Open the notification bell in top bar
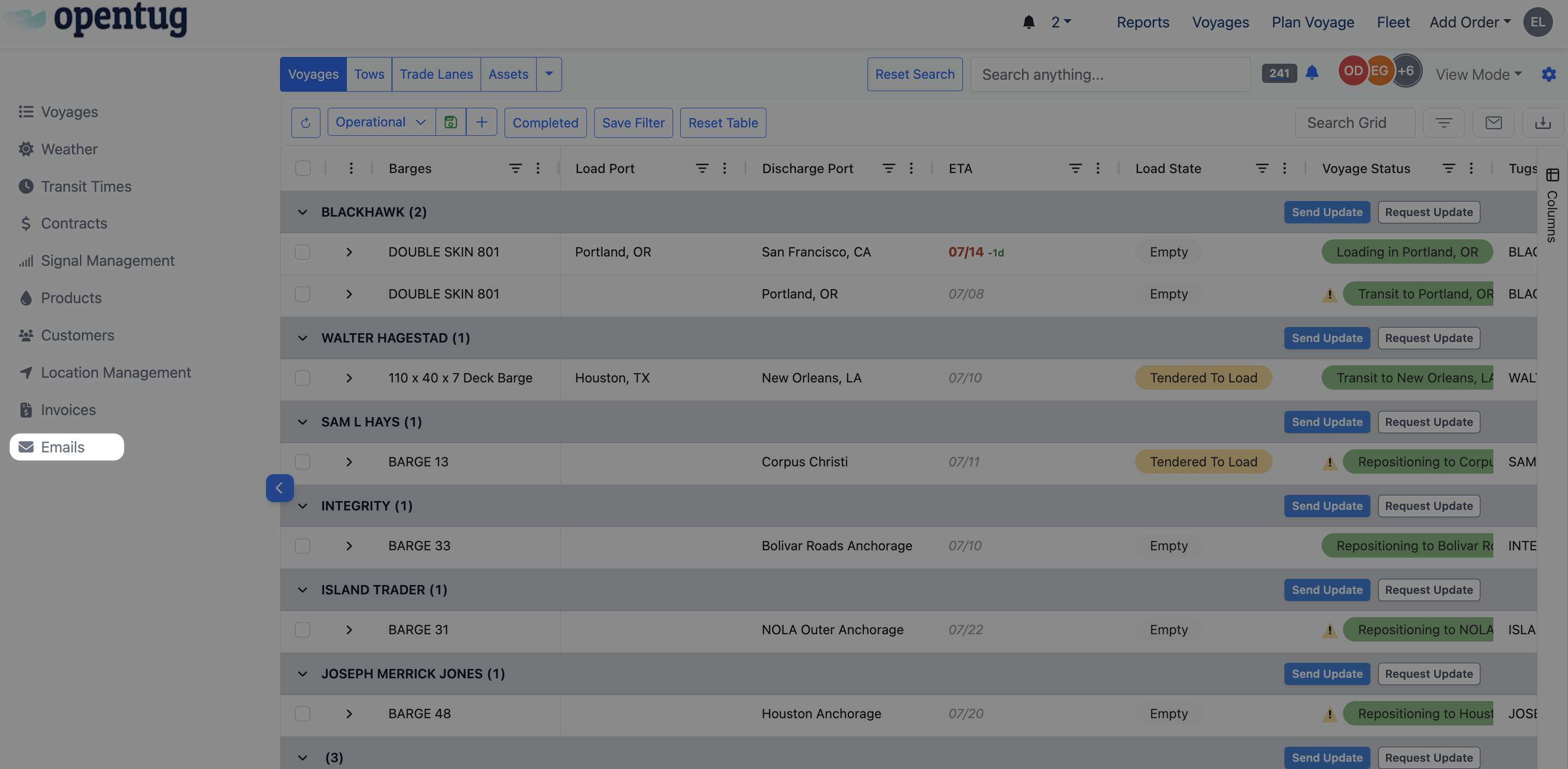Viewport: 1568px width, 769px height. click(x=1029, y=22)
